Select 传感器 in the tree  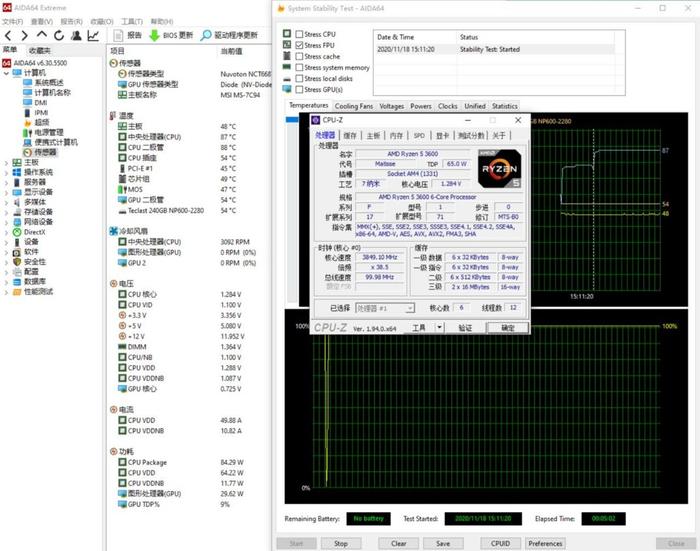(46, 152)
